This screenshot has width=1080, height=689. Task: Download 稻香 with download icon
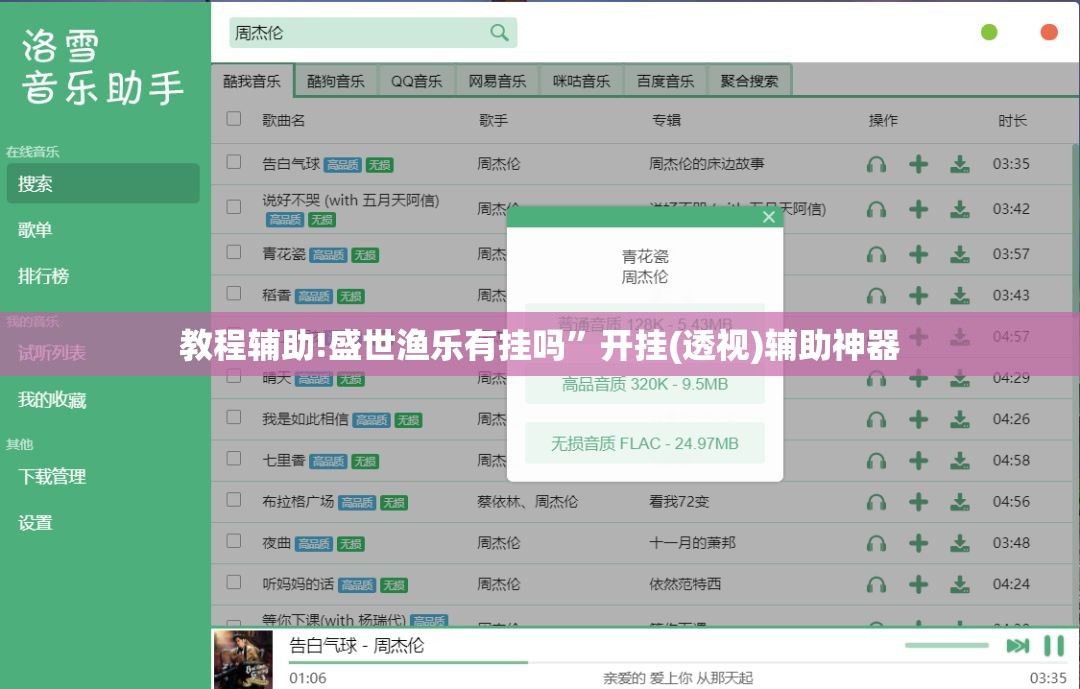click(959, 296)
